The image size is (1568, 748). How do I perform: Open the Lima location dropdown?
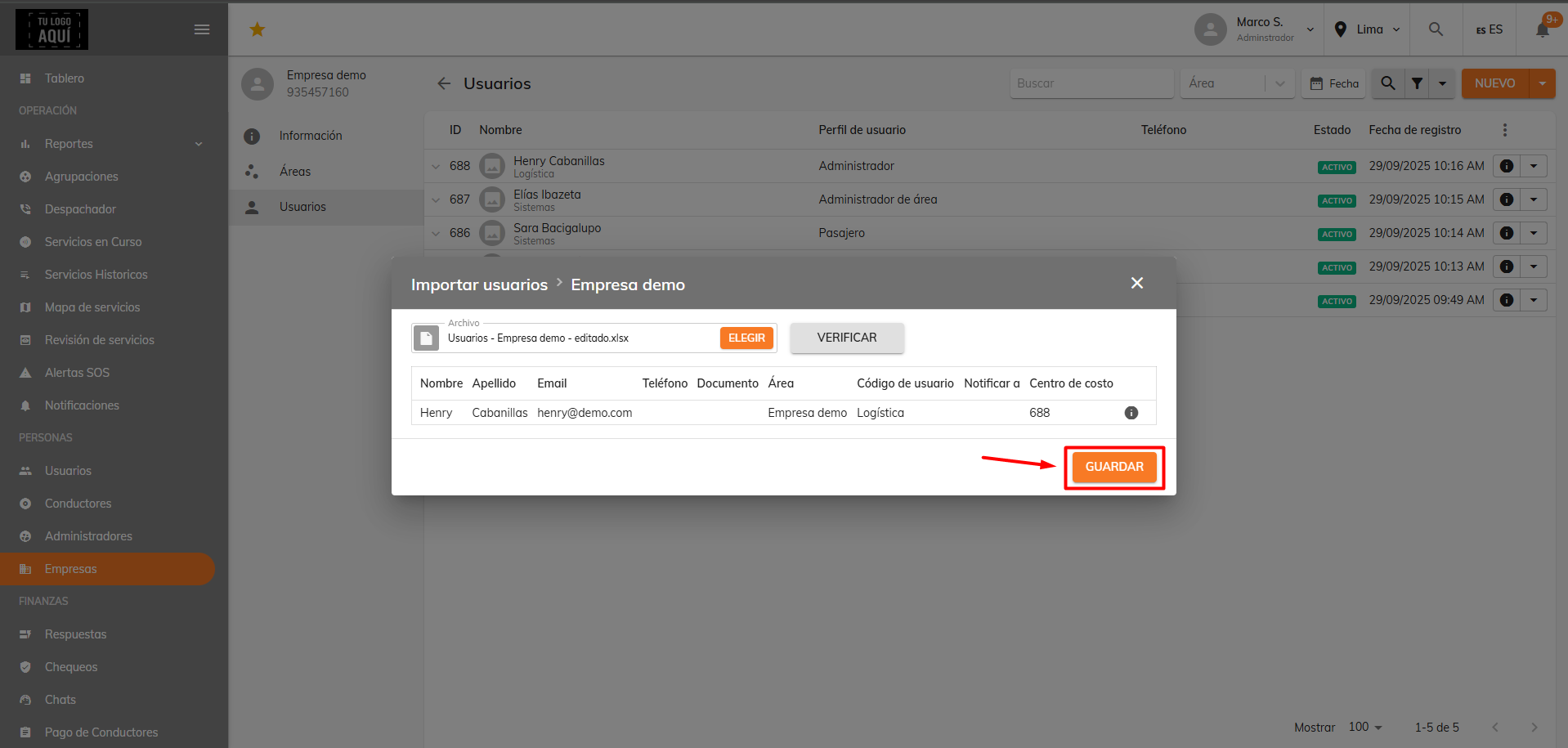click(1367, 29)
